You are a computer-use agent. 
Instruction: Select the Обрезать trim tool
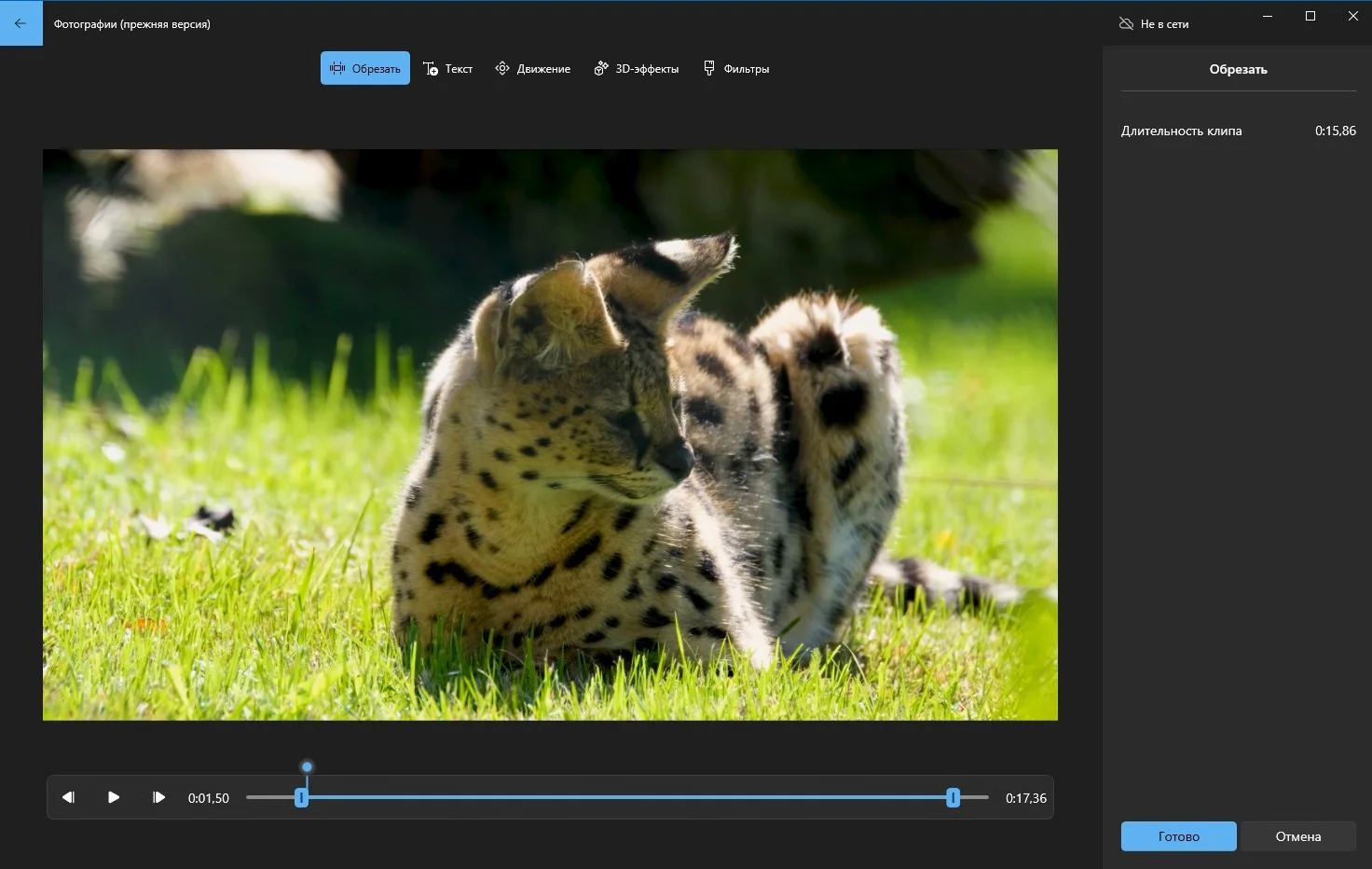(365, 68)
